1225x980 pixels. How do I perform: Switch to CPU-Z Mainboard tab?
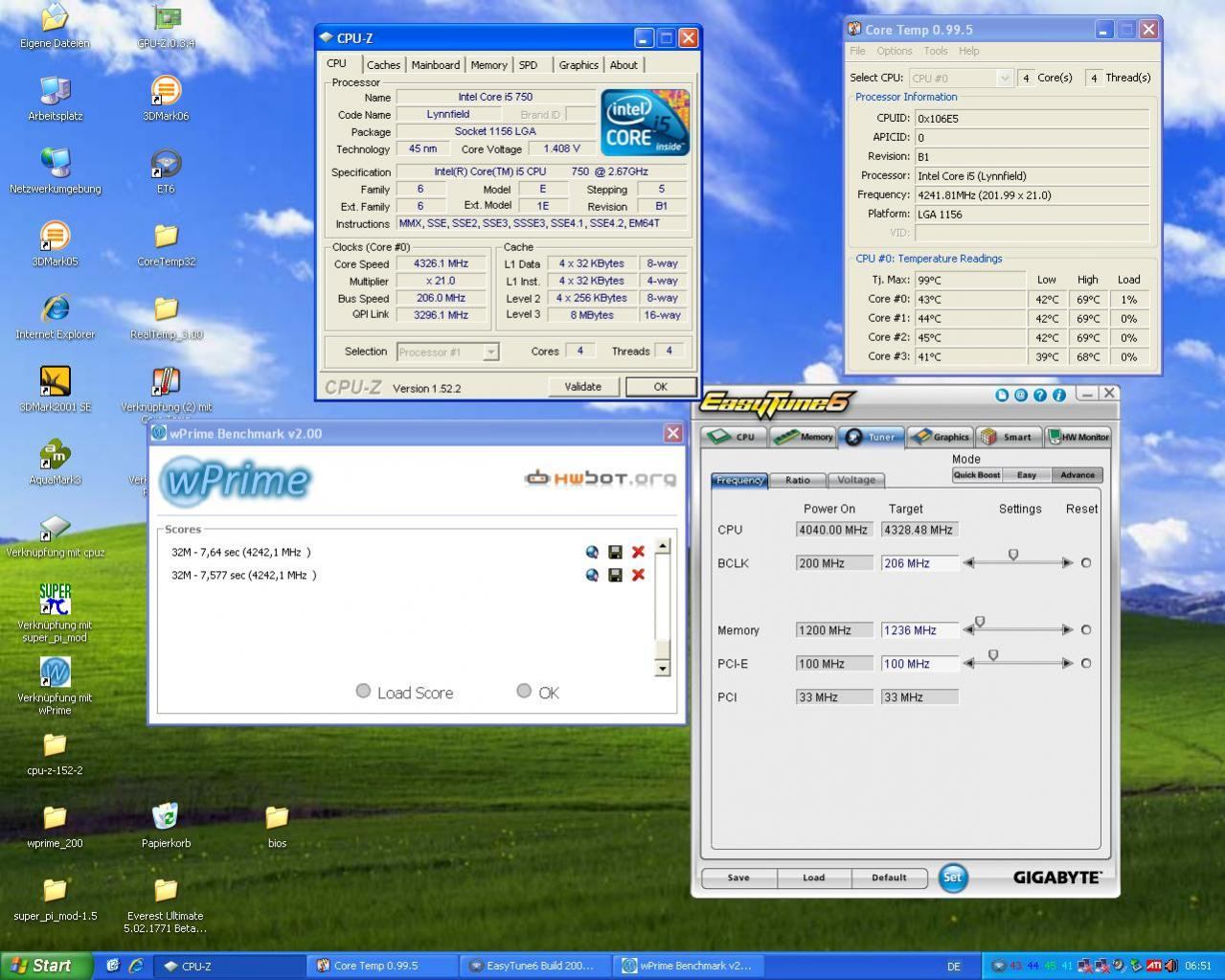pos(436,65)
